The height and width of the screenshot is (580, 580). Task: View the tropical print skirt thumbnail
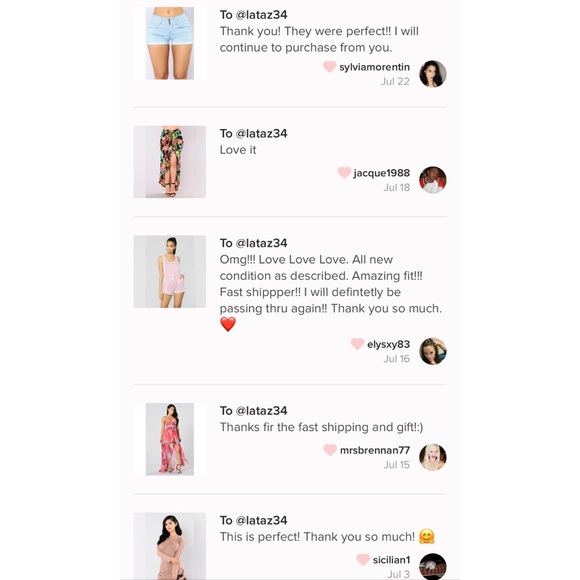[170, 162]
